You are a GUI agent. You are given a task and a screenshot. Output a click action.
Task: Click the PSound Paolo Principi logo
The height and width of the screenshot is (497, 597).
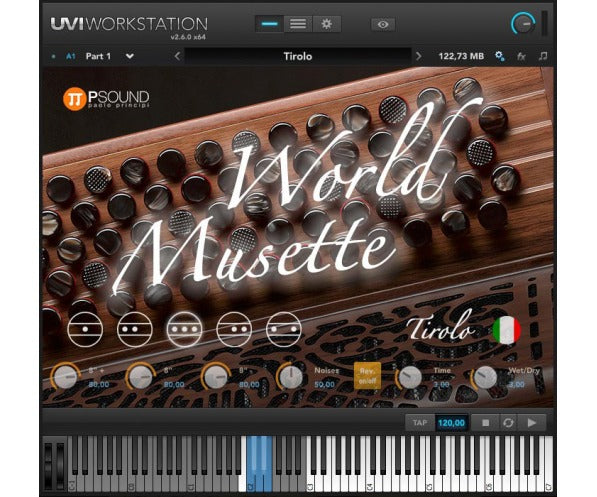[x=106, y=99]
